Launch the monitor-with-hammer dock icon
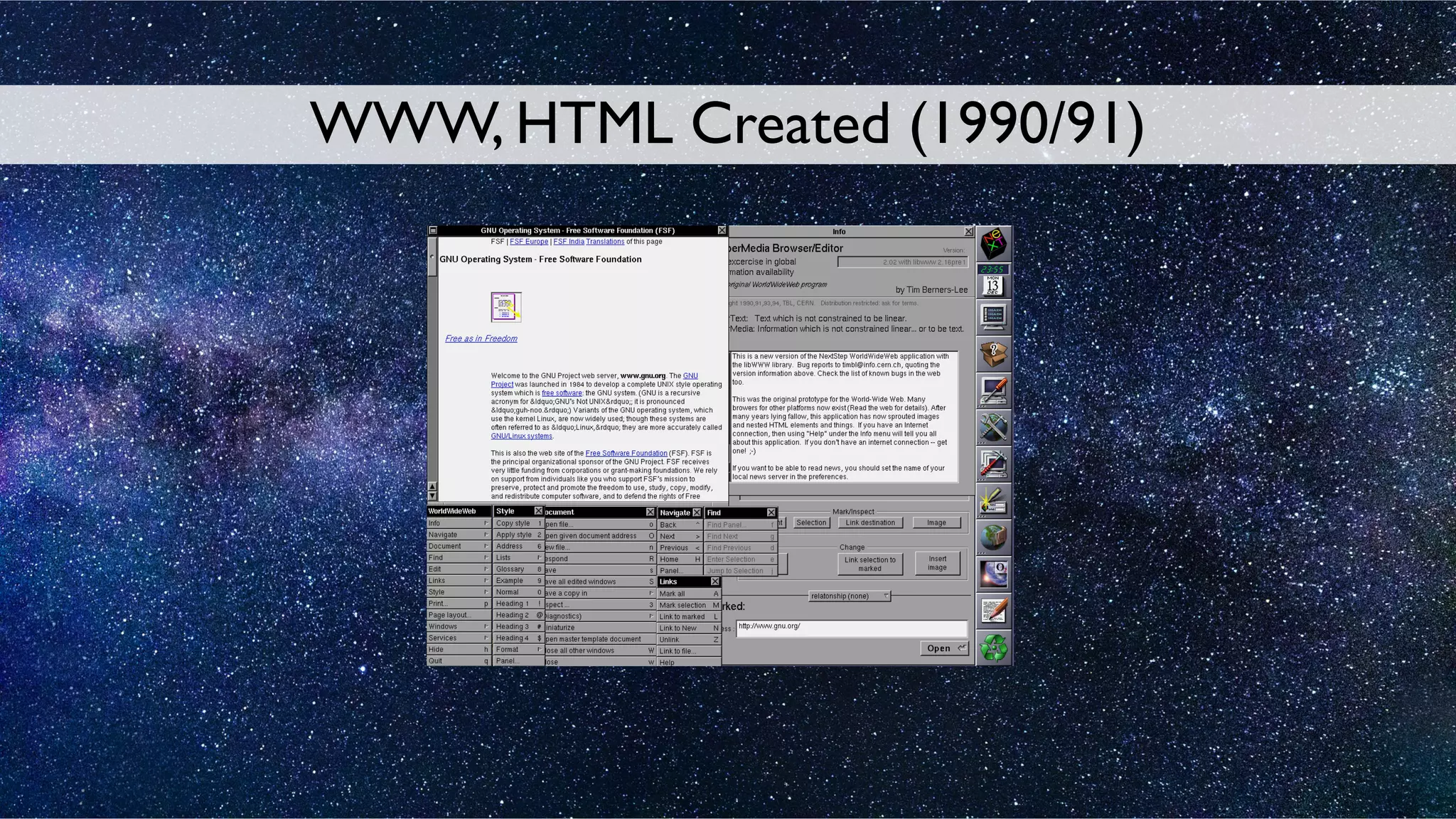The image size is (1456, 819). click(993, 464)
